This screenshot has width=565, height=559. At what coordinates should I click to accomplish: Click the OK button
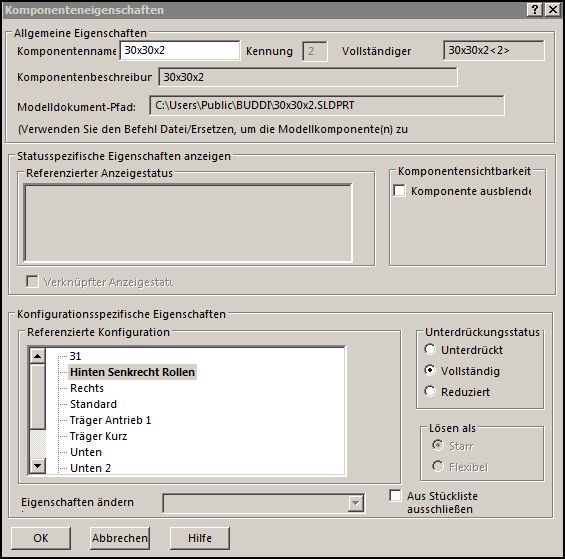pos(41,538)
